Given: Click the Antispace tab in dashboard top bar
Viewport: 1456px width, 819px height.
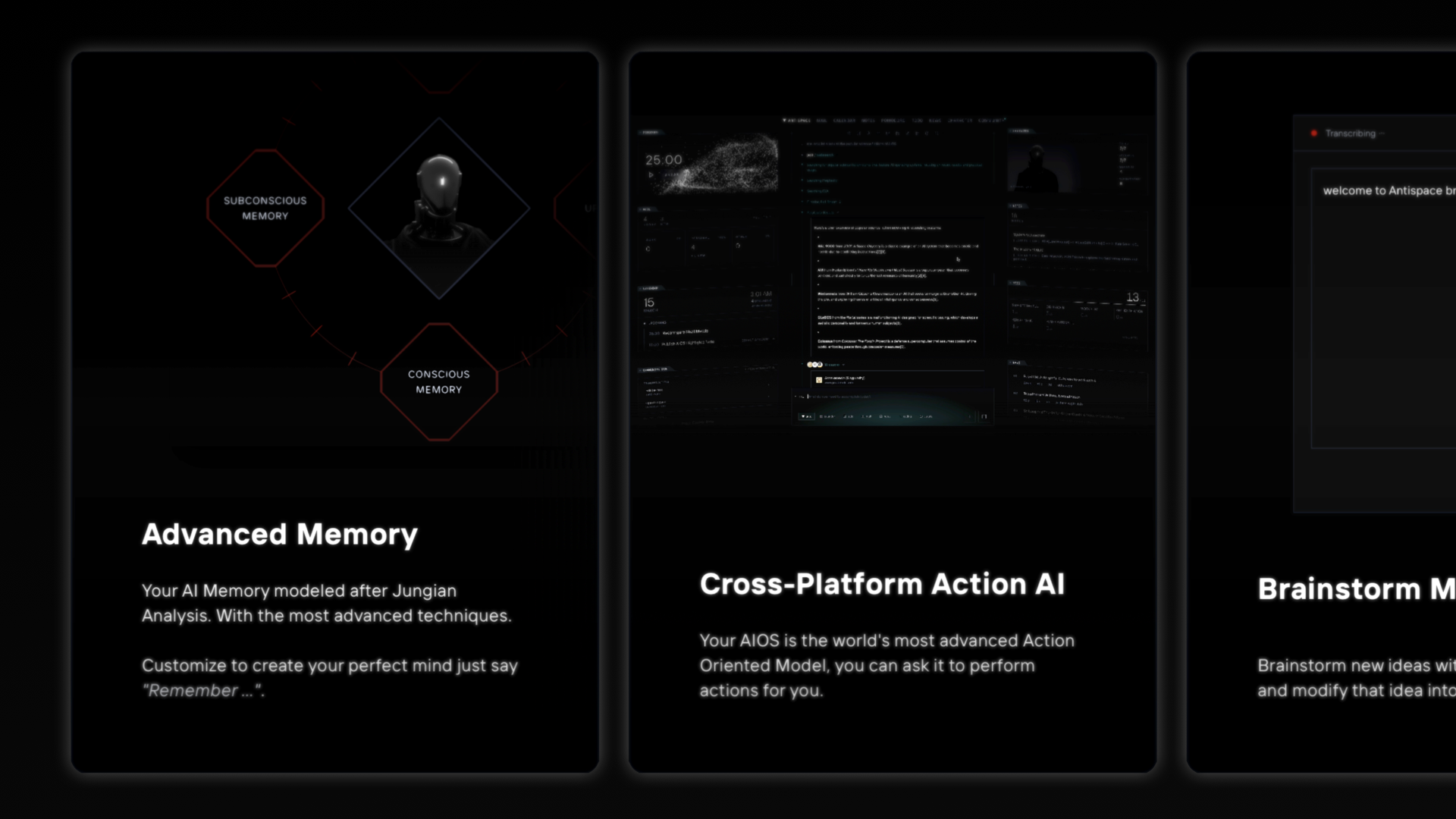Looking at the screenshot, I should click(797, 121).
